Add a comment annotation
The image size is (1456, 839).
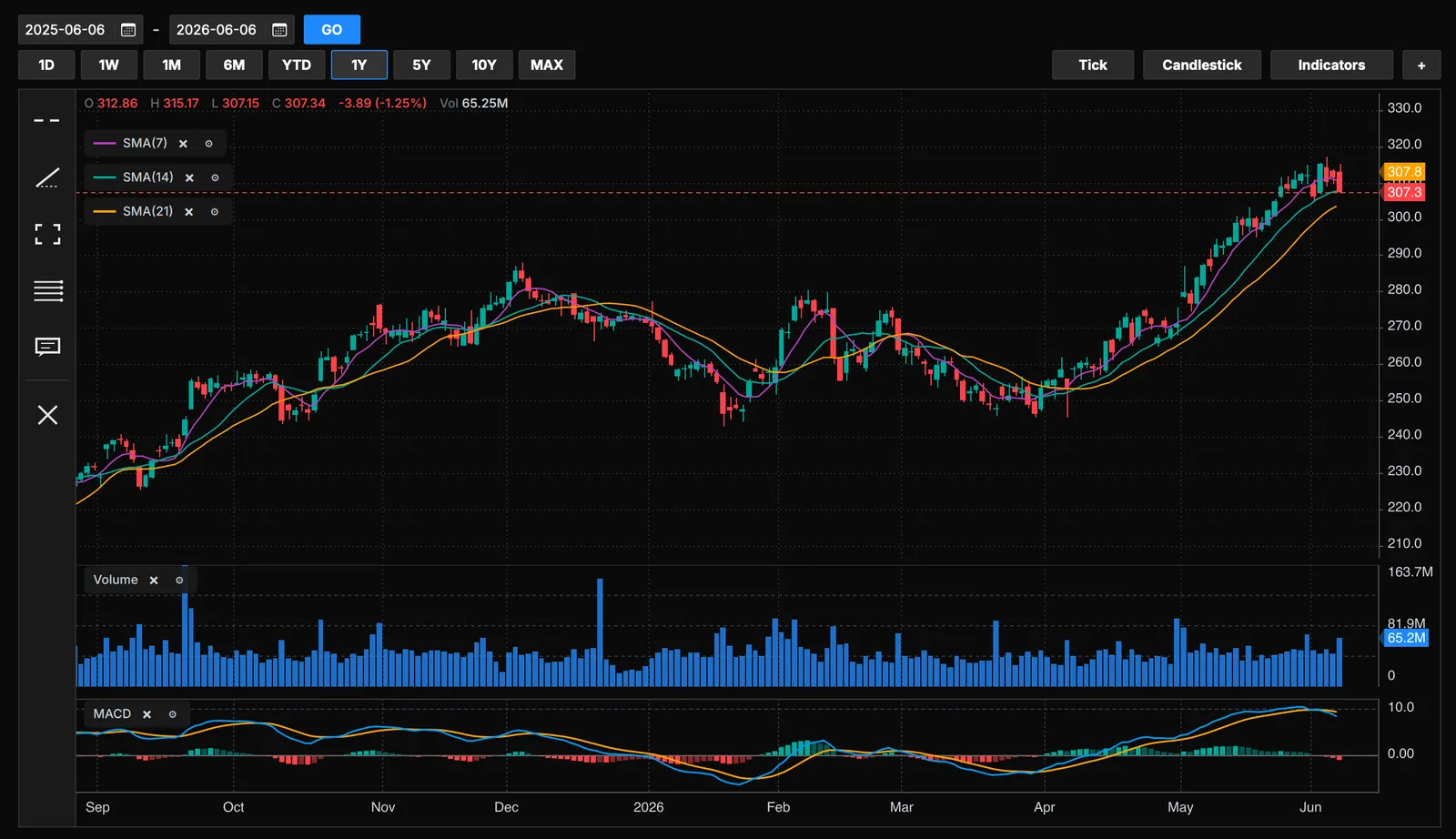[x=47, y=347]
